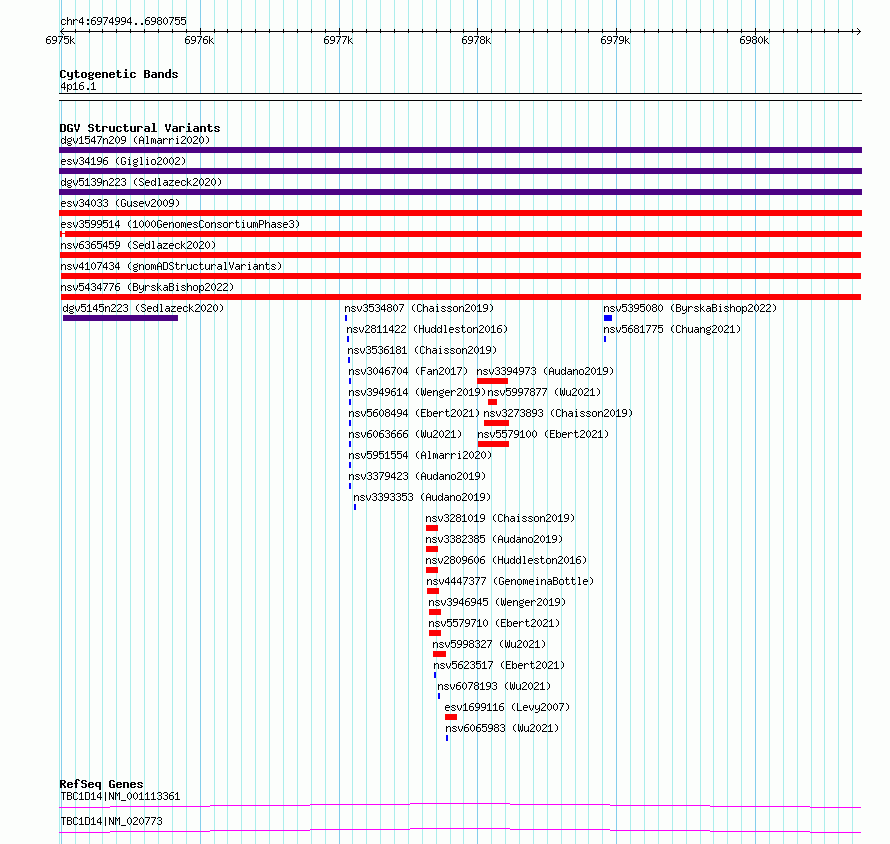The width and height of the screenshot is (890, 844).
Task: Click nsv5395080 (ByrskaBishop2022) label
Action: click(690, 308)
